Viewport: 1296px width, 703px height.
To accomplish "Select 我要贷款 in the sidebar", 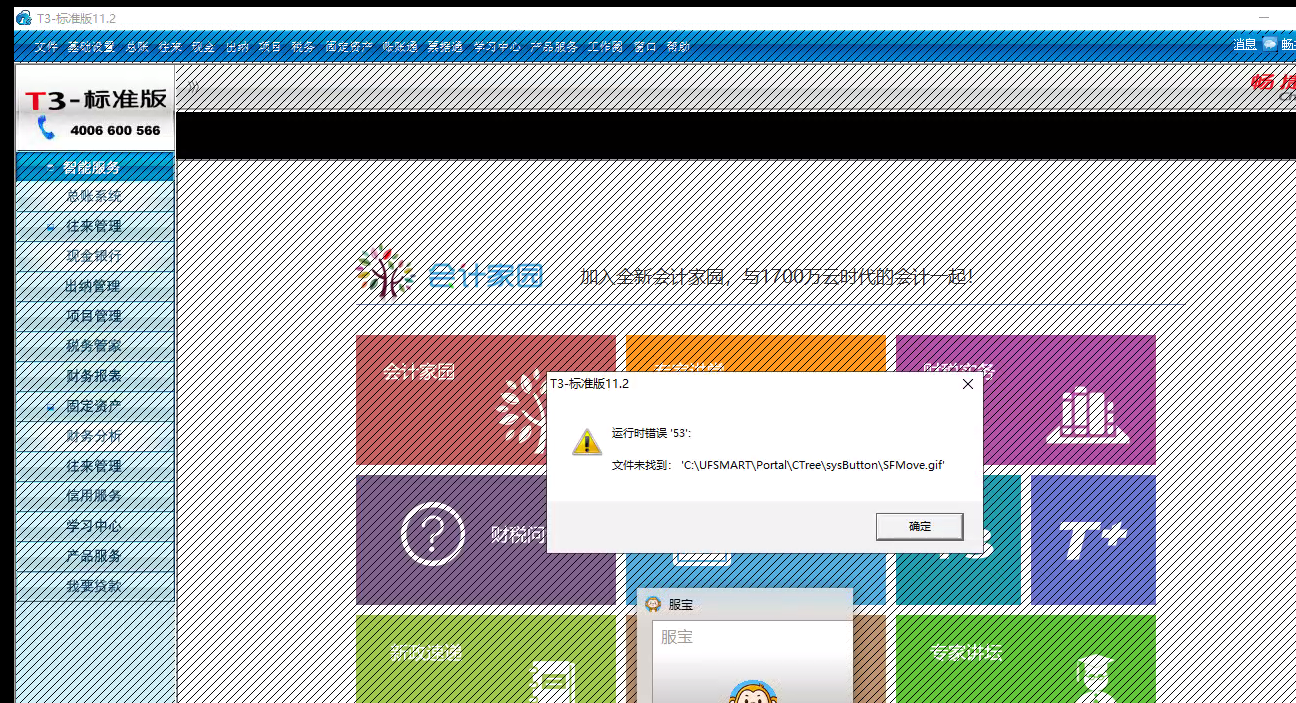I will [x=94, y=586].
